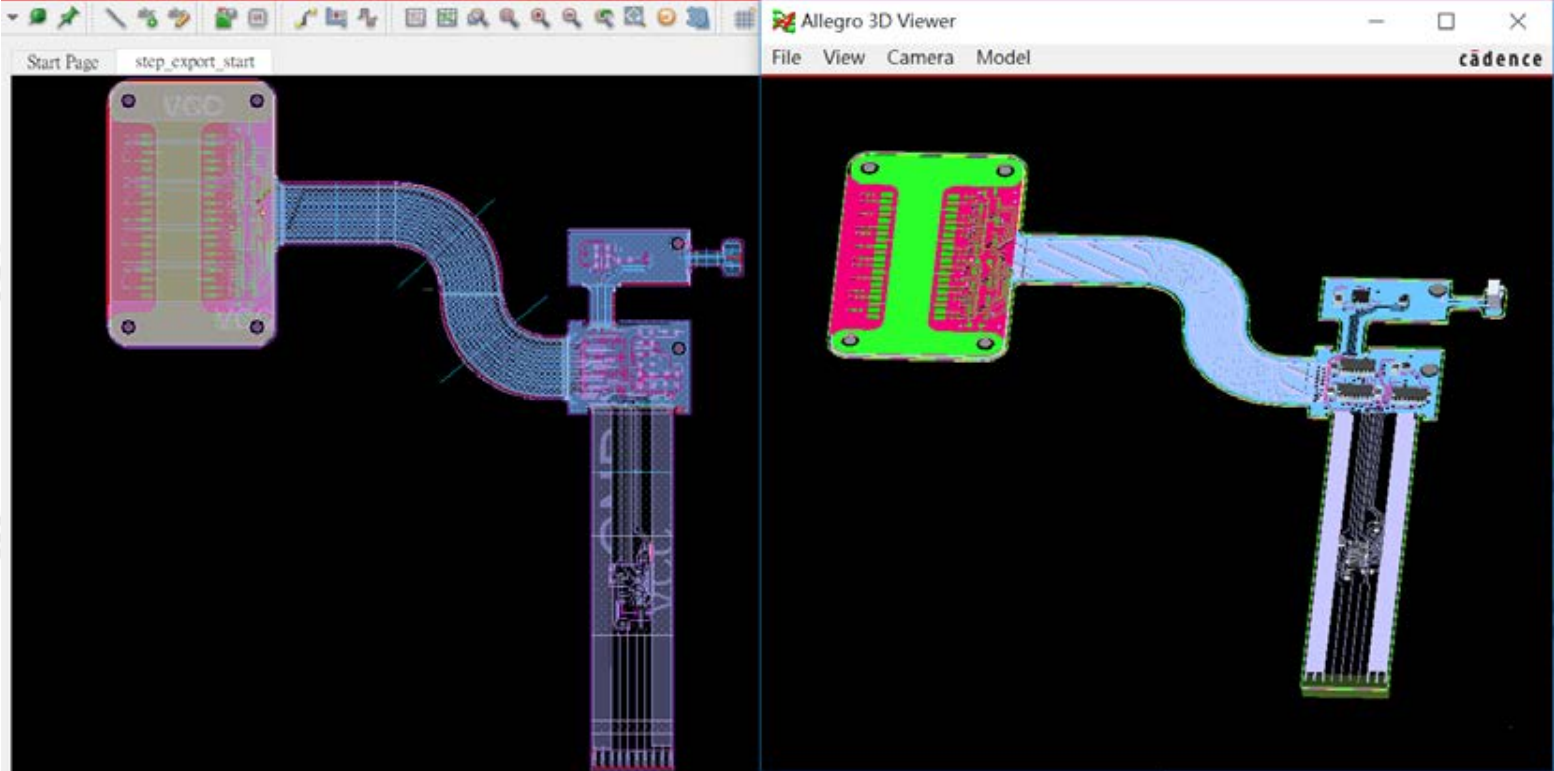
Task: Select the step_export_start tab
Action: point(194,62)
